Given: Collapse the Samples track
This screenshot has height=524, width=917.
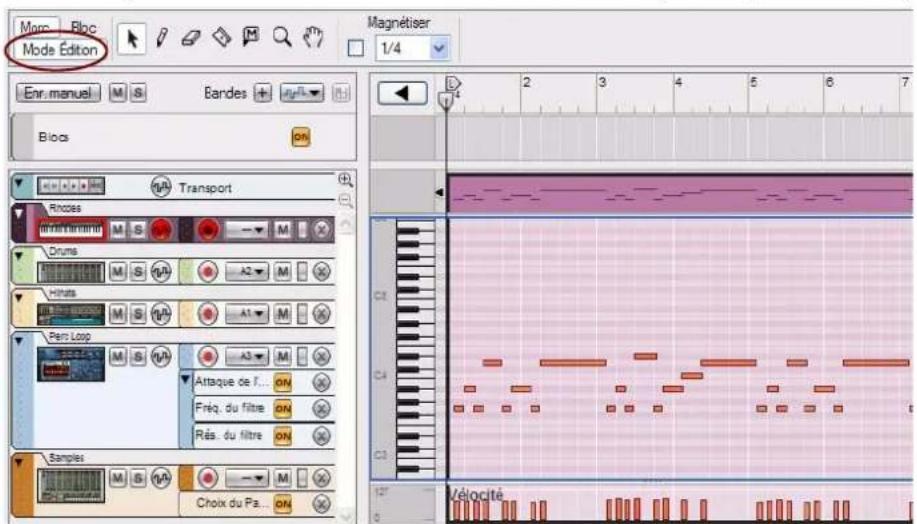Looking at the screenshot, I should click(18, 463).
